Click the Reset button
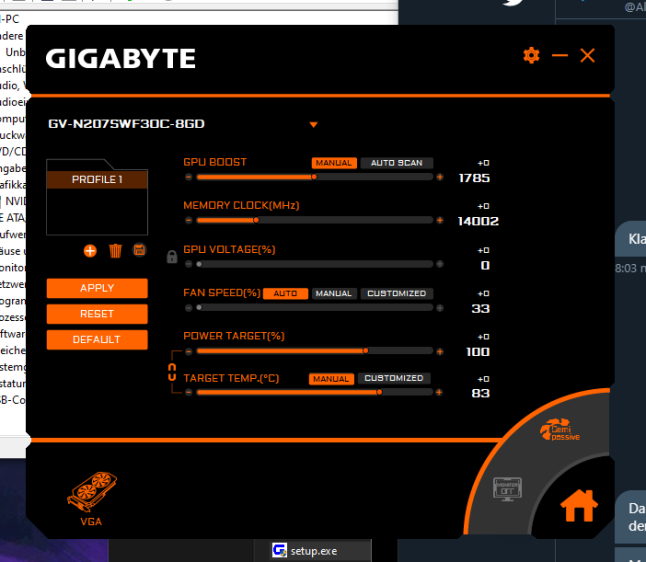646x562 pixels. pos(97,314)
